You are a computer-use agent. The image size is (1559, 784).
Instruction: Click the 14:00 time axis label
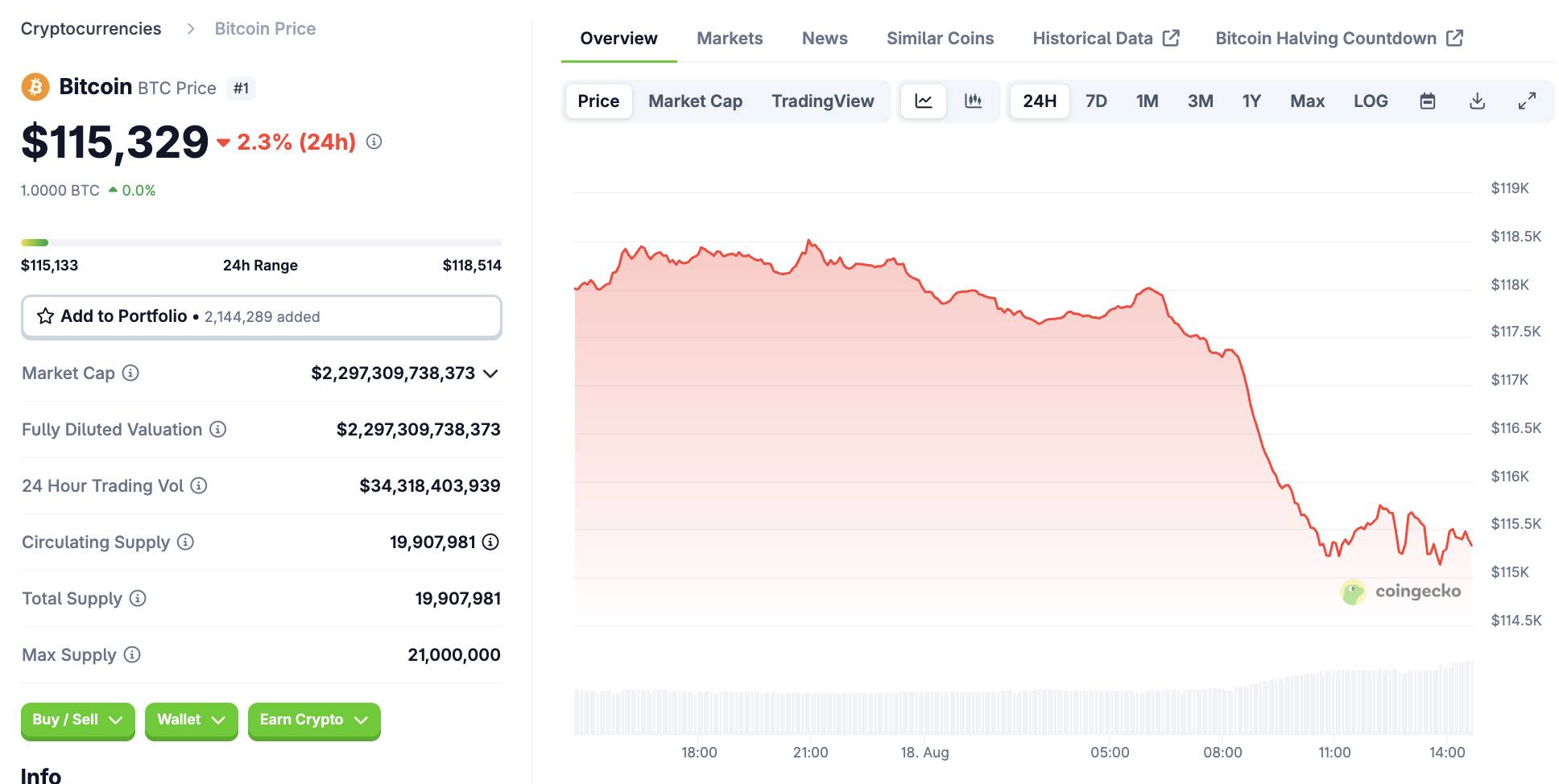pos(1447,753)
